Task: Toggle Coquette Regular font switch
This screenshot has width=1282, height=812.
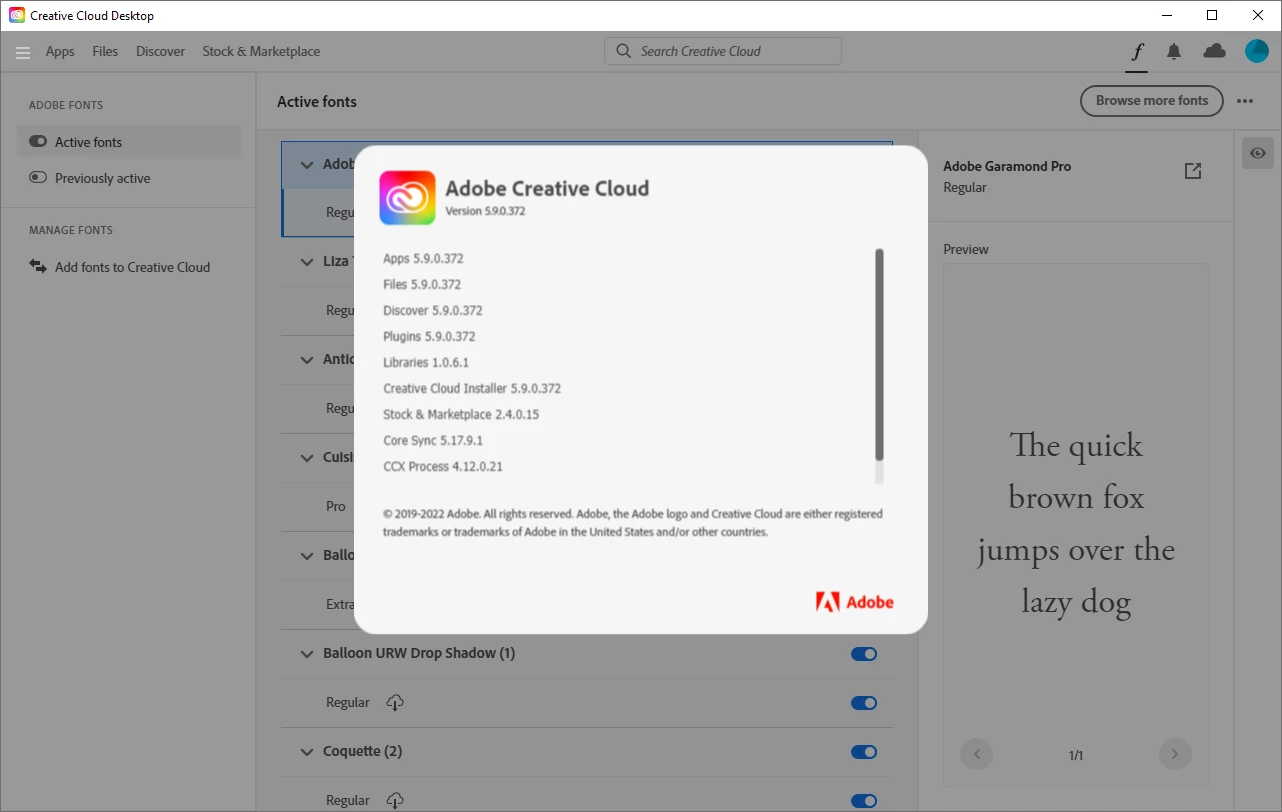Action: click(x=864, y=801)
